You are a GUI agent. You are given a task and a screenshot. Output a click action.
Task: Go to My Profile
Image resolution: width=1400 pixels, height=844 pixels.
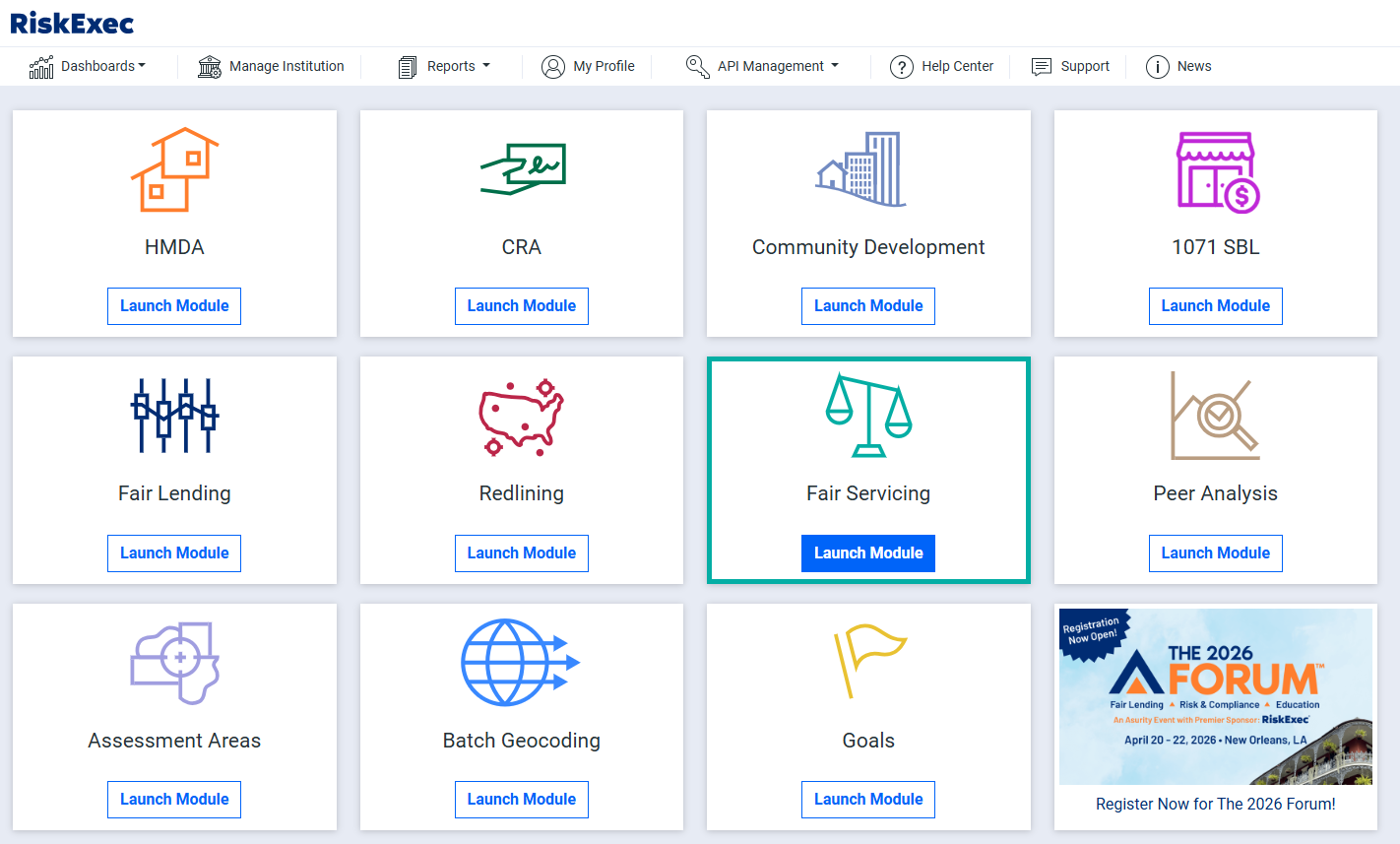589,66
